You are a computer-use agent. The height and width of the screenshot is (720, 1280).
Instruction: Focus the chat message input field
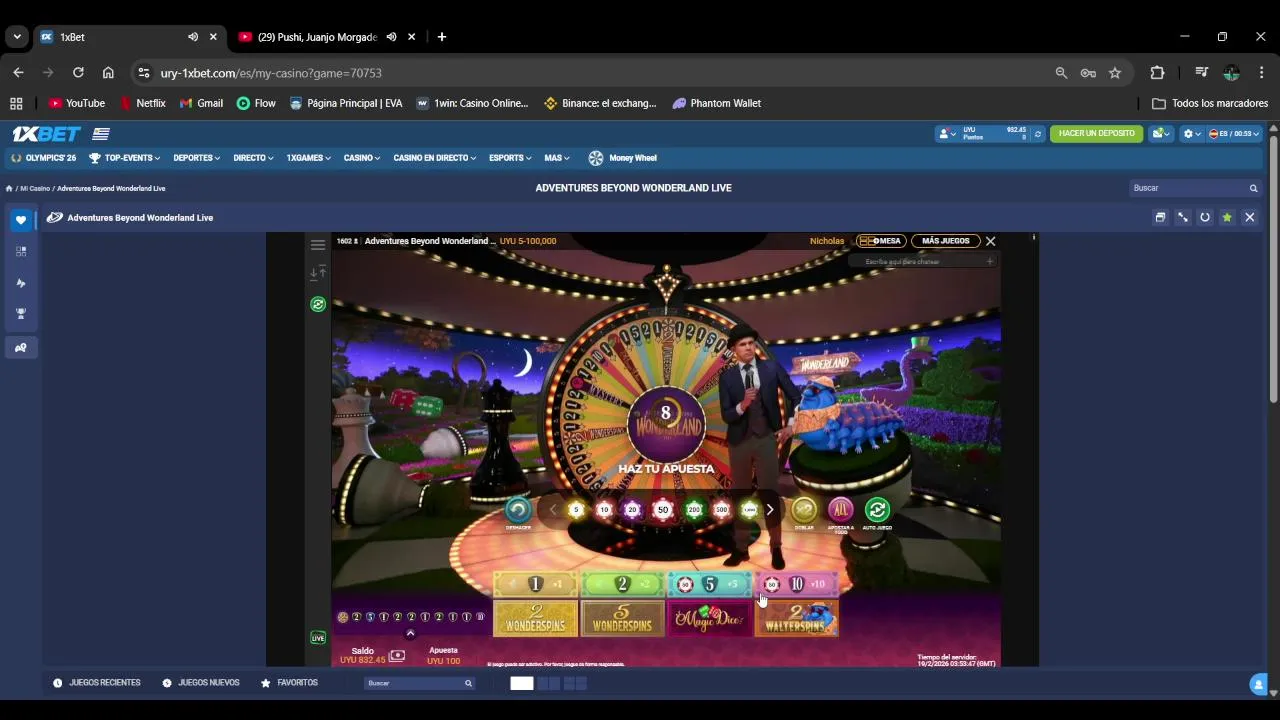(x=922, y=262)
